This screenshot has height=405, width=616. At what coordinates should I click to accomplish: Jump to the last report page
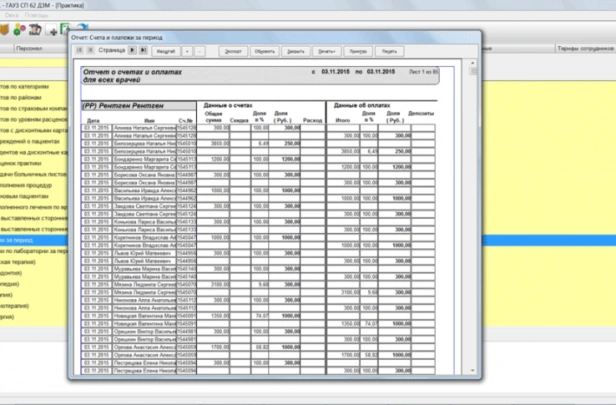[144, 48]
